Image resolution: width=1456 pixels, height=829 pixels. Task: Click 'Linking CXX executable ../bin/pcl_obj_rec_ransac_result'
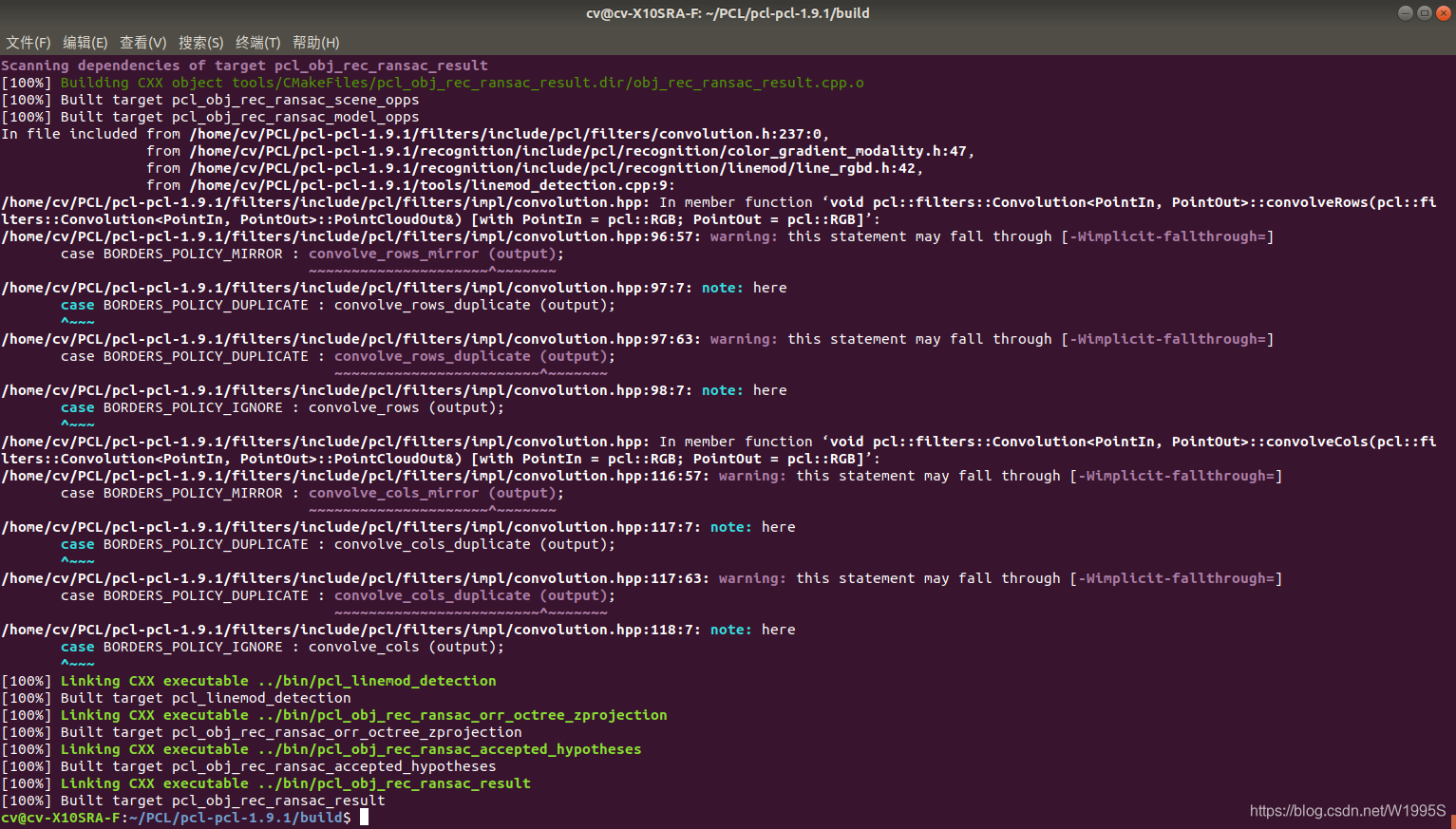pyautogui.click(x=295, y=783)
